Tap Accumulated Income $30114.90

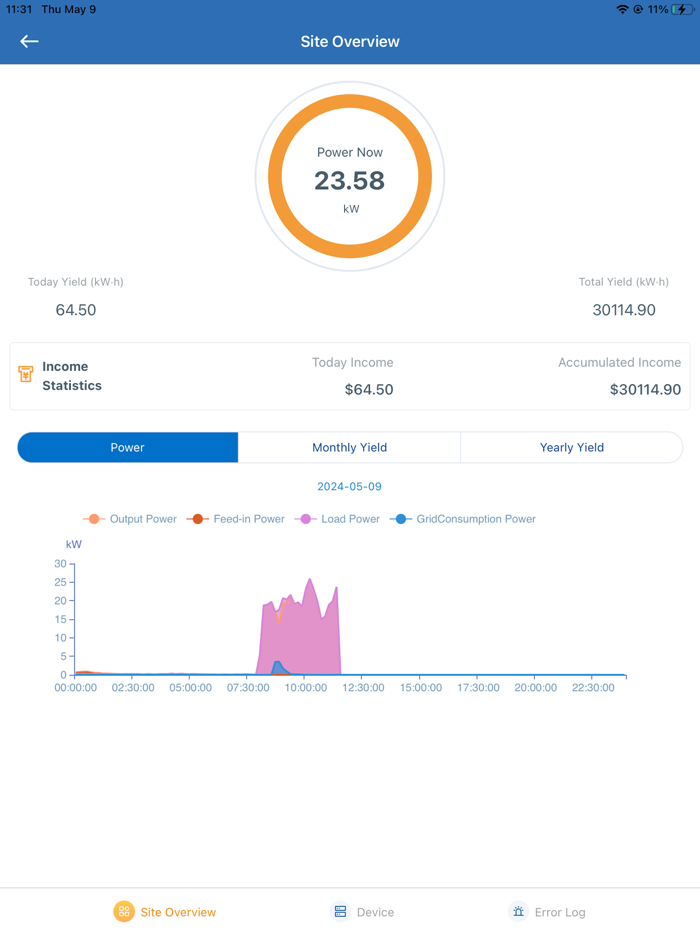[645, 390]
